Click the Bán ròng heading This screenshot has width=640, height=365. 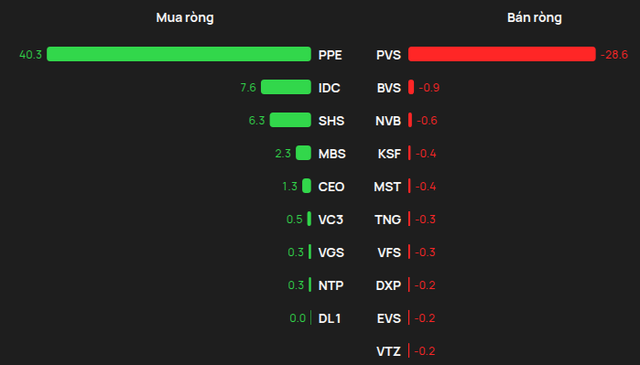[x=534, y=18]
